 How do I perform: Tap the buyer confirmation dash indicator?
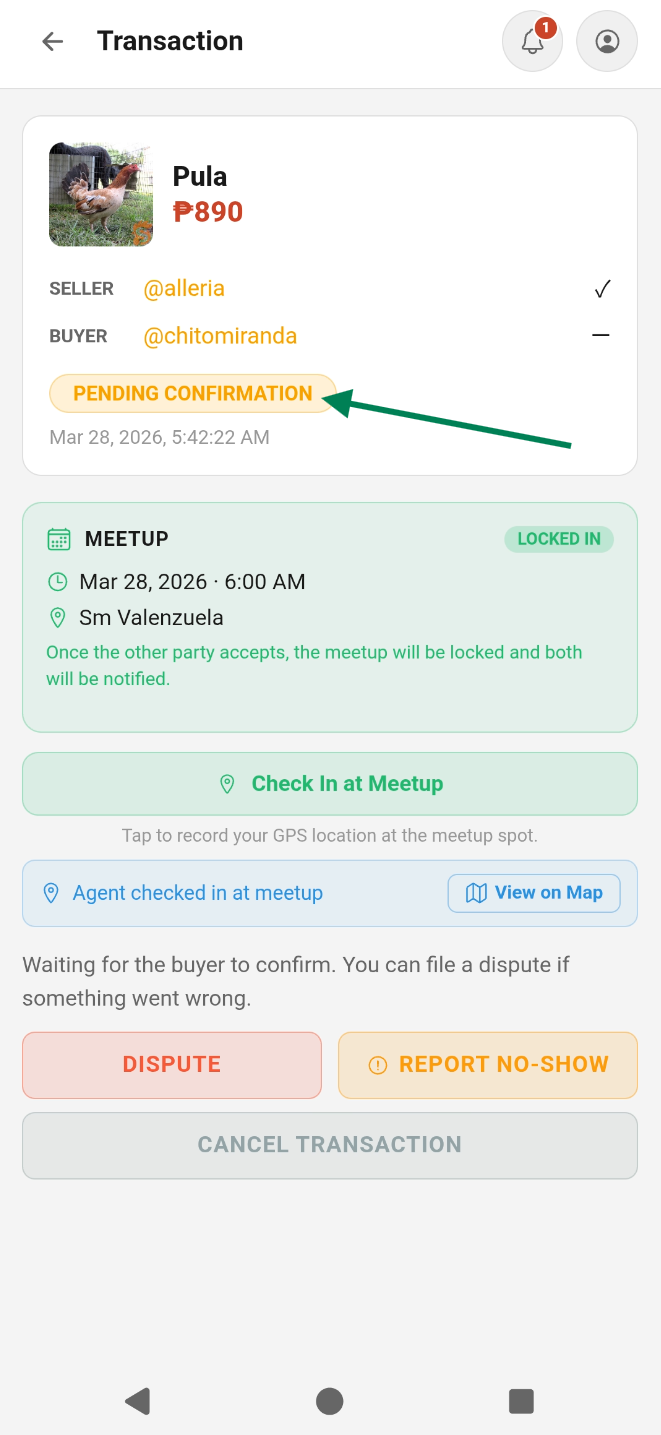click(600, 336)
